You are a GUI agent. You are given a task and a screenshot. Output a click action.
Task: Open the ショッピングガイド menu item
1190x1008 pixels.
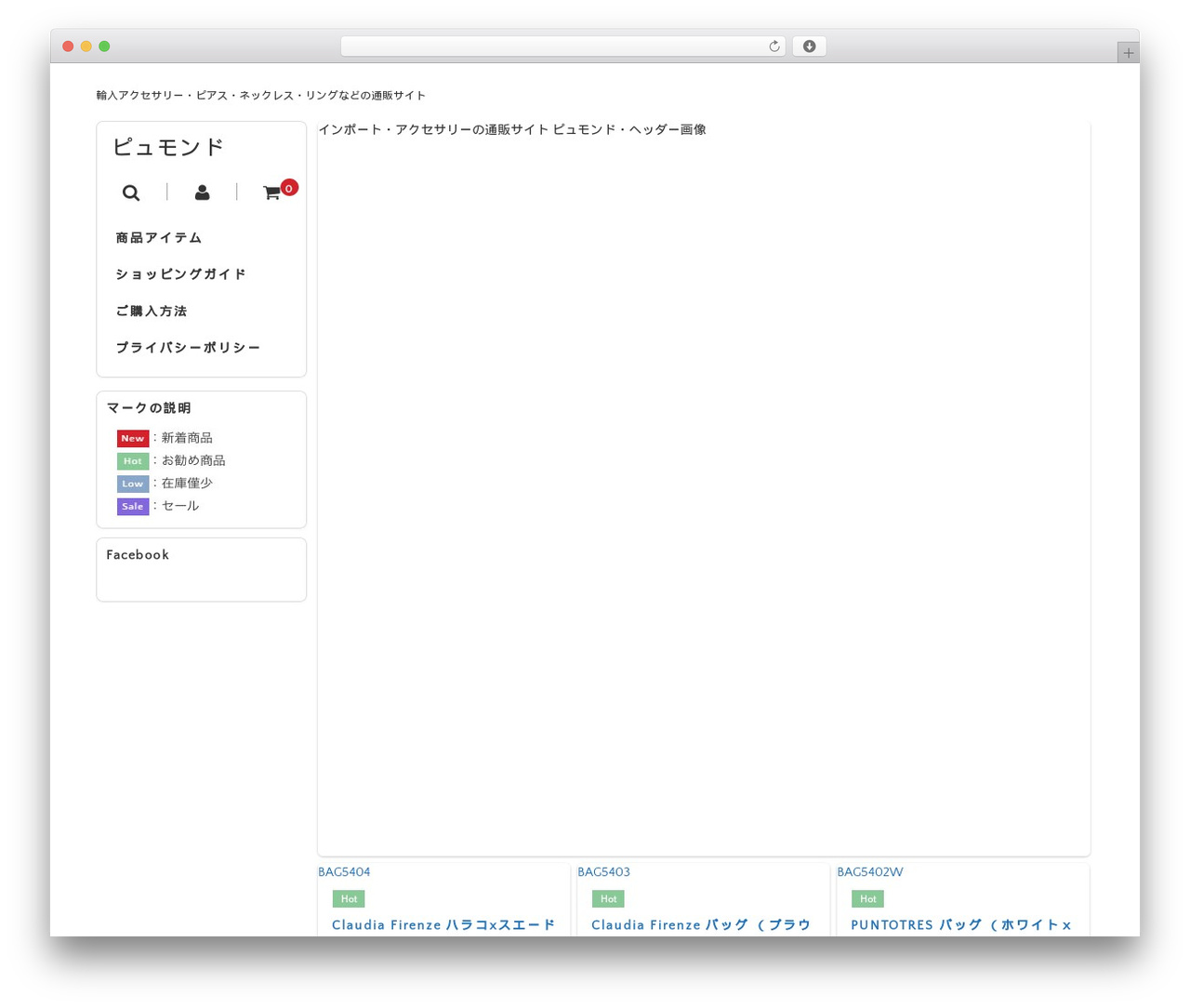(x=181, y=274)
